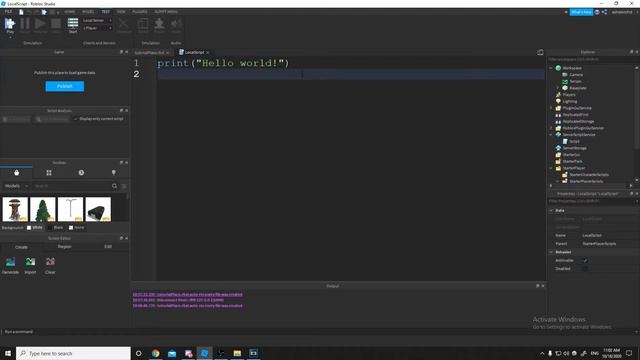Click the Toolbox search magnifier icon
This screenshot has height=360, width=640.
click(115, 186)
